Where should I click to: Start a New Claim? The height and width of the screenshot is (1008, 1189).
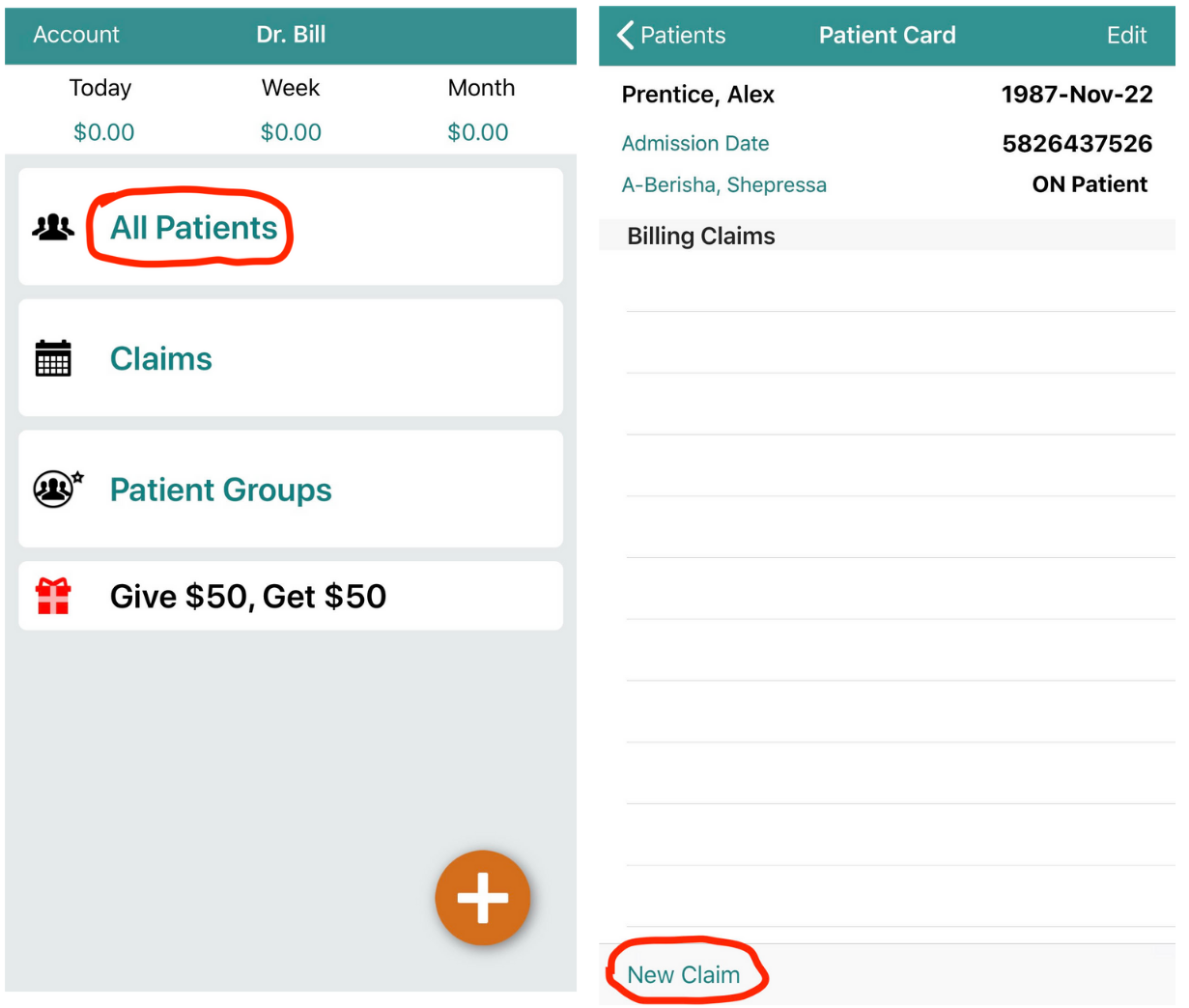click(683, 975)
